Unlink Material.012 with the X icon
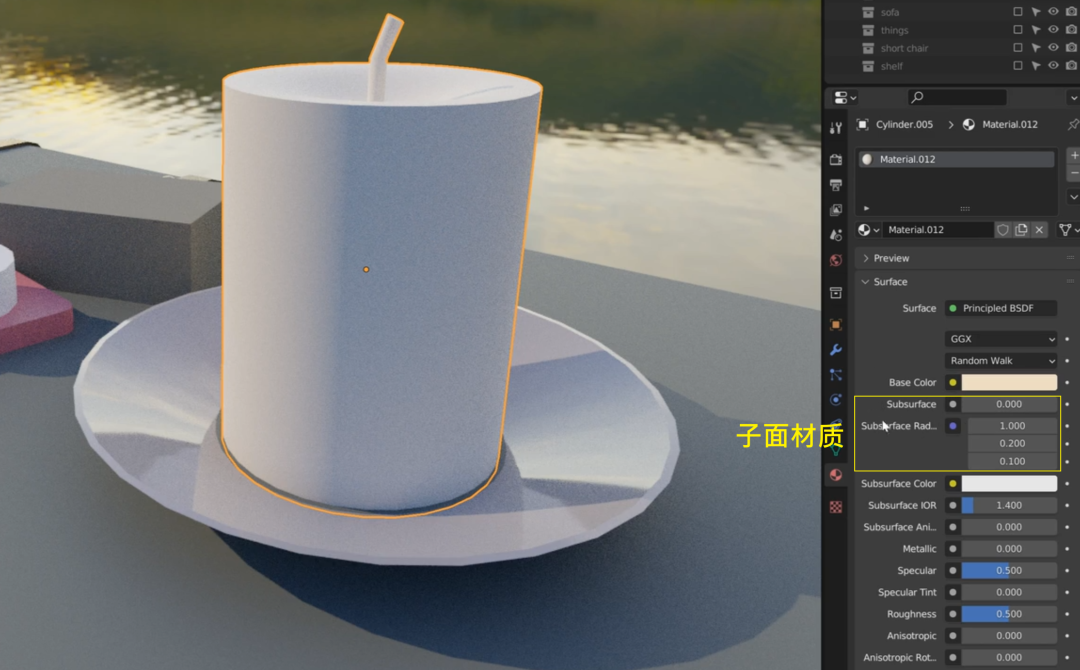This screenshot has height=670, width=1080. (1039, 230)
